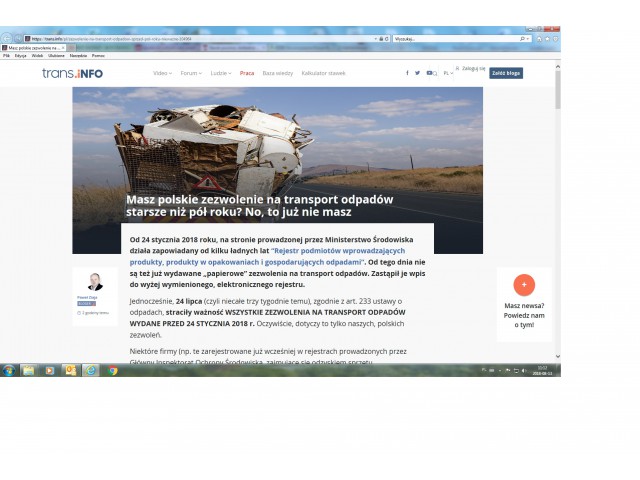
Task: Click the trans.INFO logo
Action: pyautogui.click(x=72, y=73)
